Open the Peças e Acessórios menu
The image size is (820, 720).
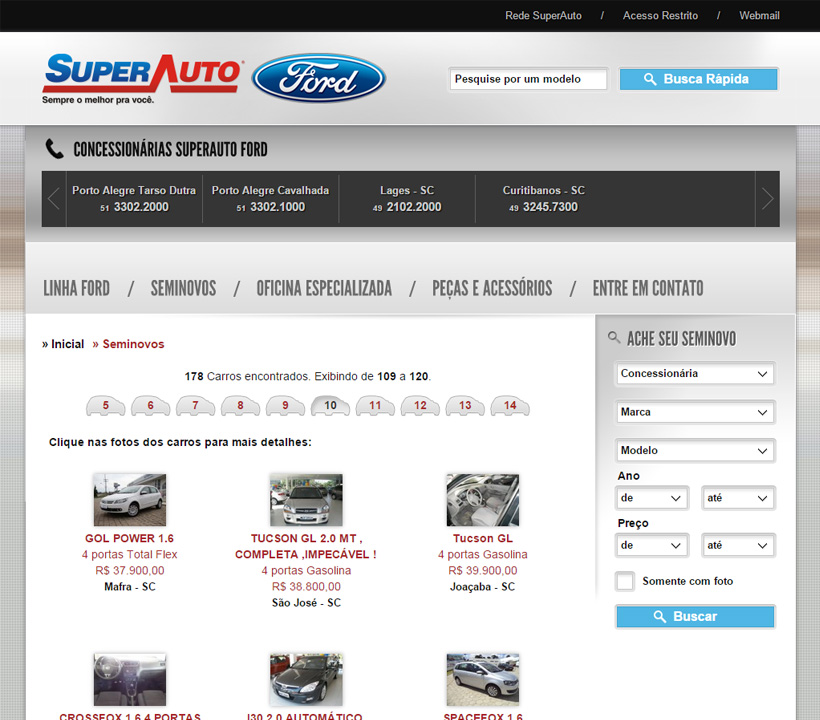coord(492,288)
